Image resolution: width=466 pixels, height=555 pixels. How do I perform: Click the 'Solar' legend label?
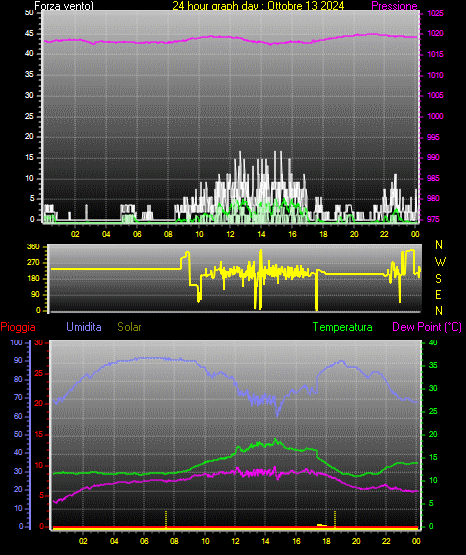coord(129,327)
